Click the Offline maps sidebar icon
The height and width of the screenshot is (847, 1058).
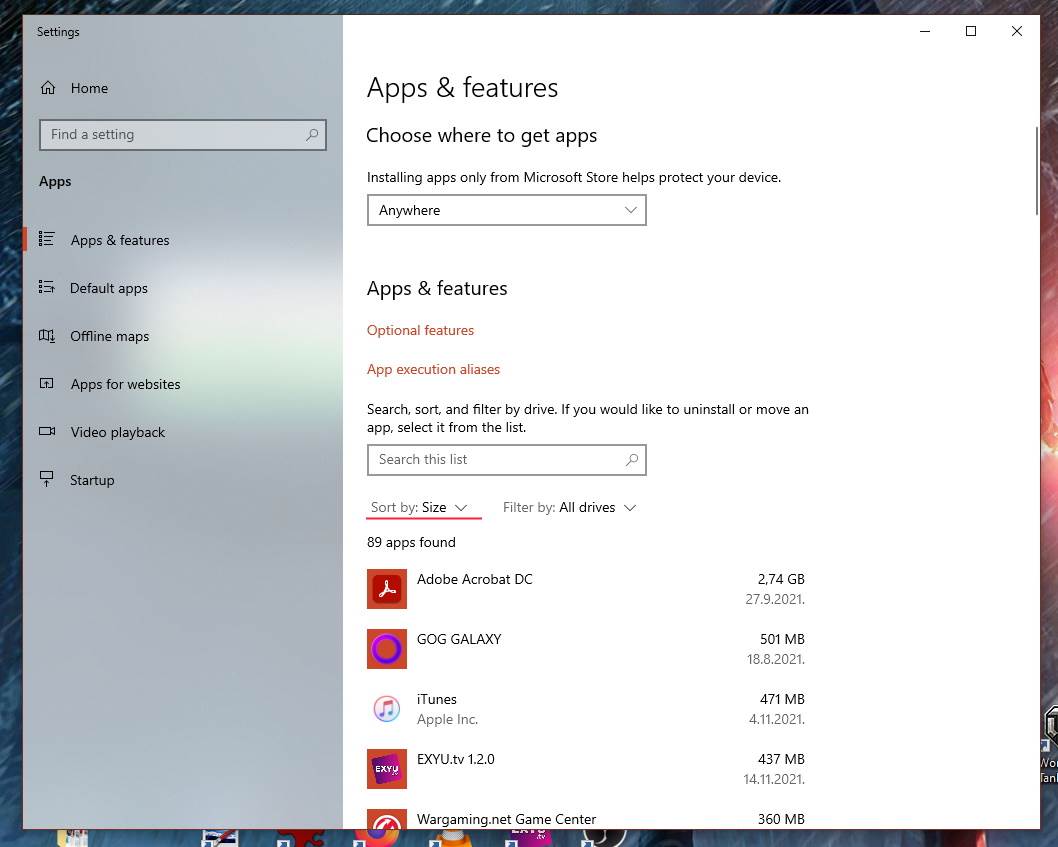[47, 336]
